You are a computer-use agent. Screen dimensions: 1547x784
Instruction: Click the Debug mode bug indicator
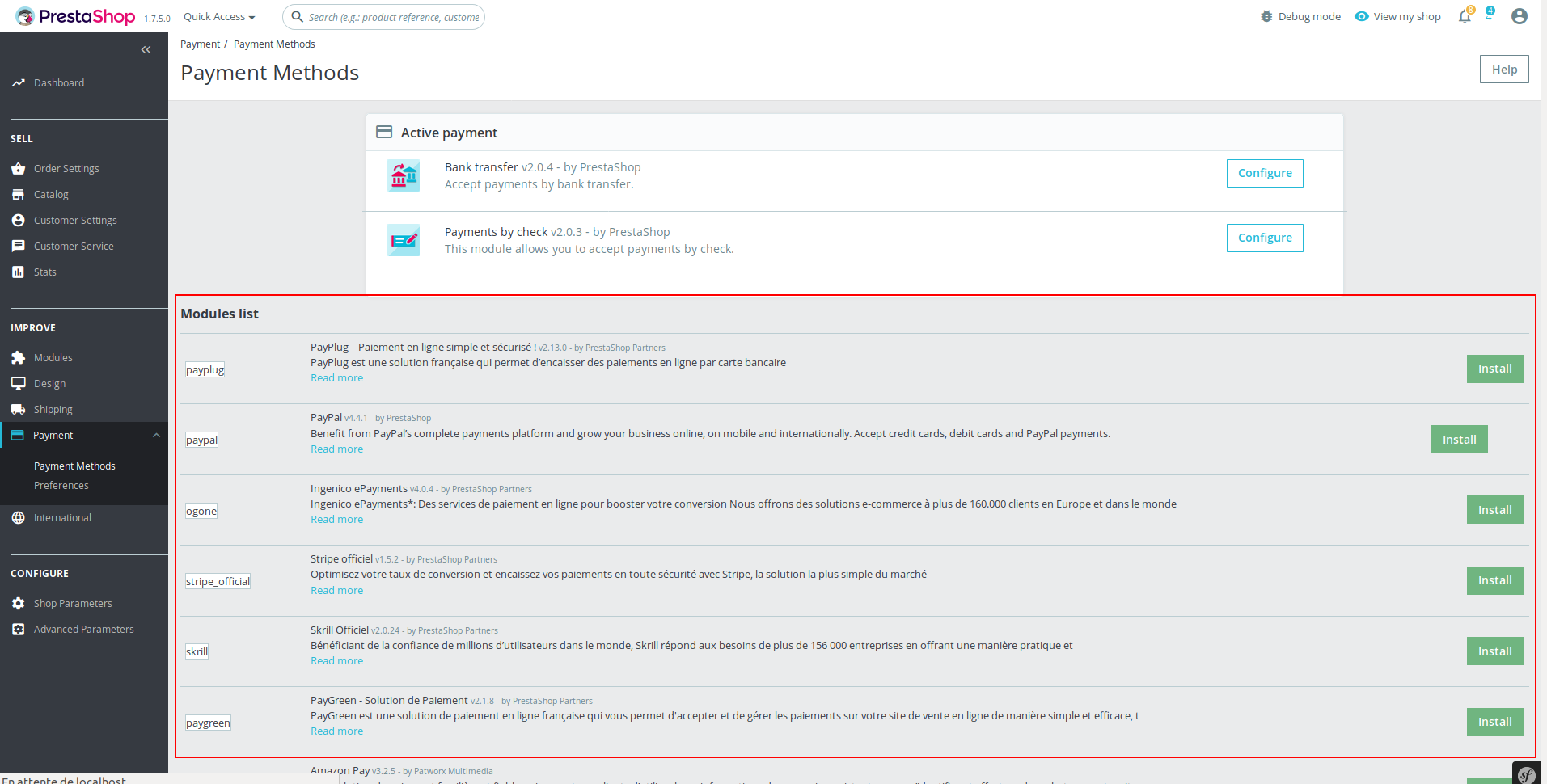[1300, 16]
